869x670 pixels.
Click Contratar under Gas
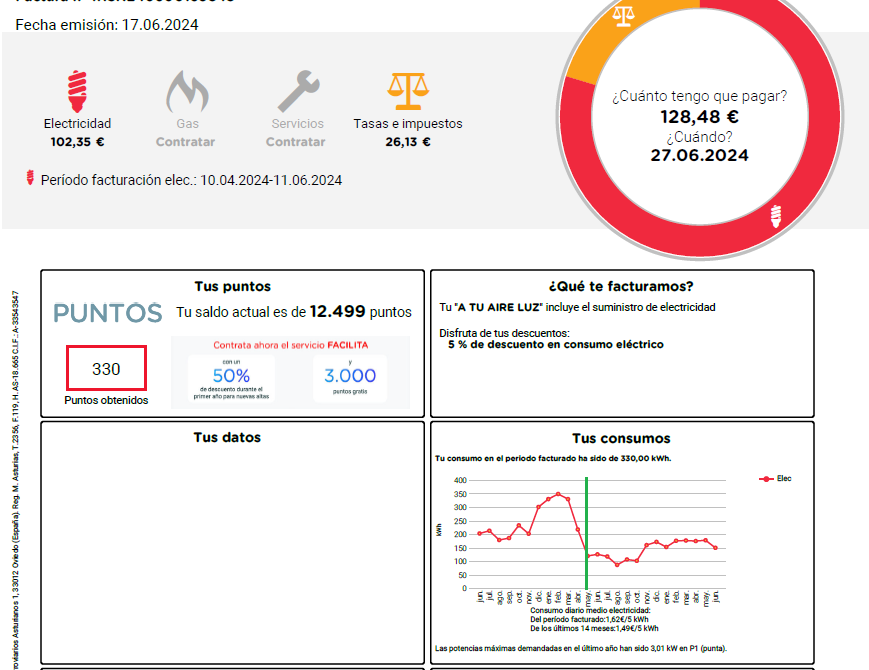185,142
